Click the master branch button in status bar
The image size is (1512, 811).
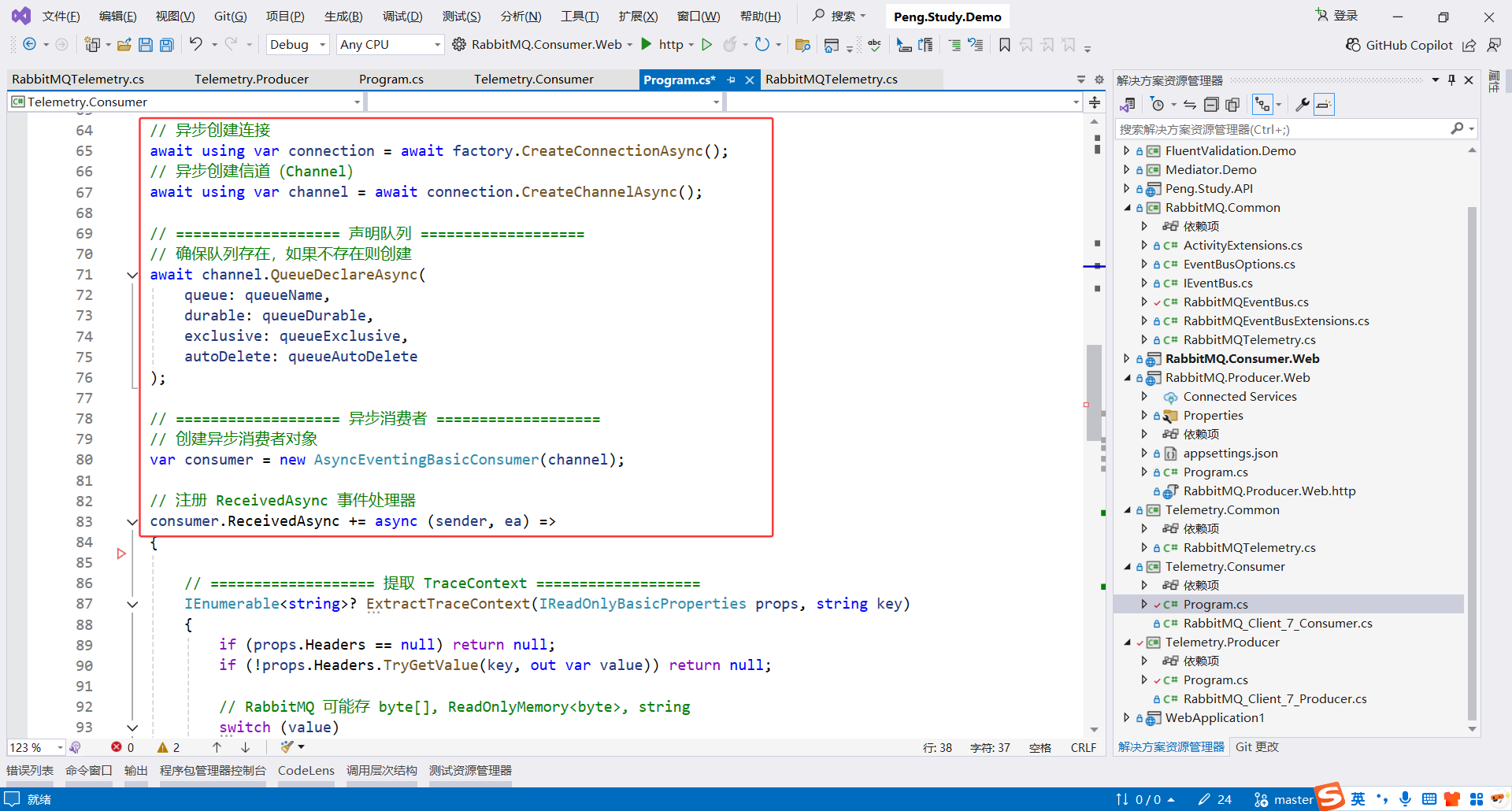tap(1284, 799)
